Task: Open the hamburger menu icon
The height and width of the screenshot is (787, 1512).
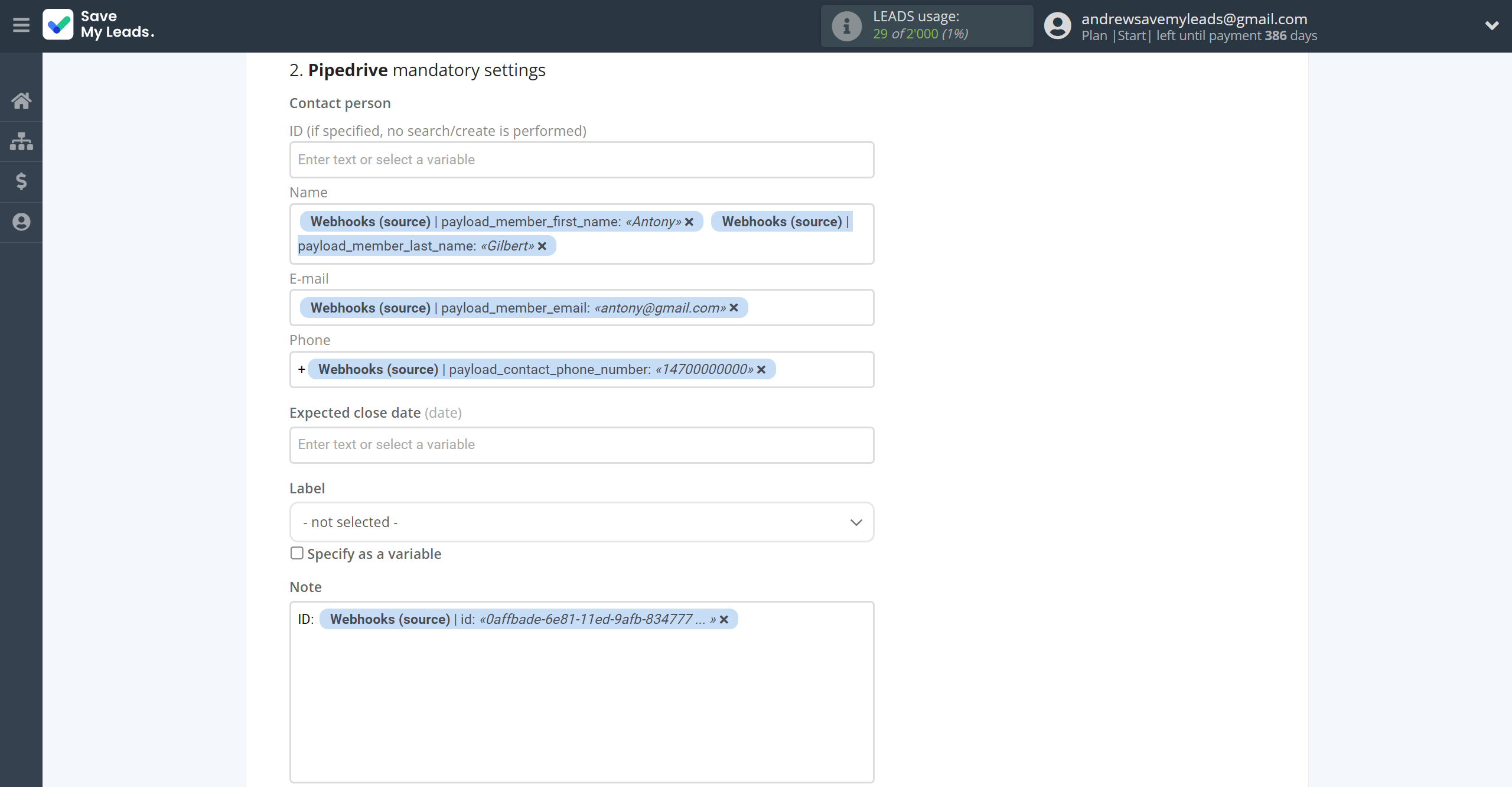Action: 21,25
